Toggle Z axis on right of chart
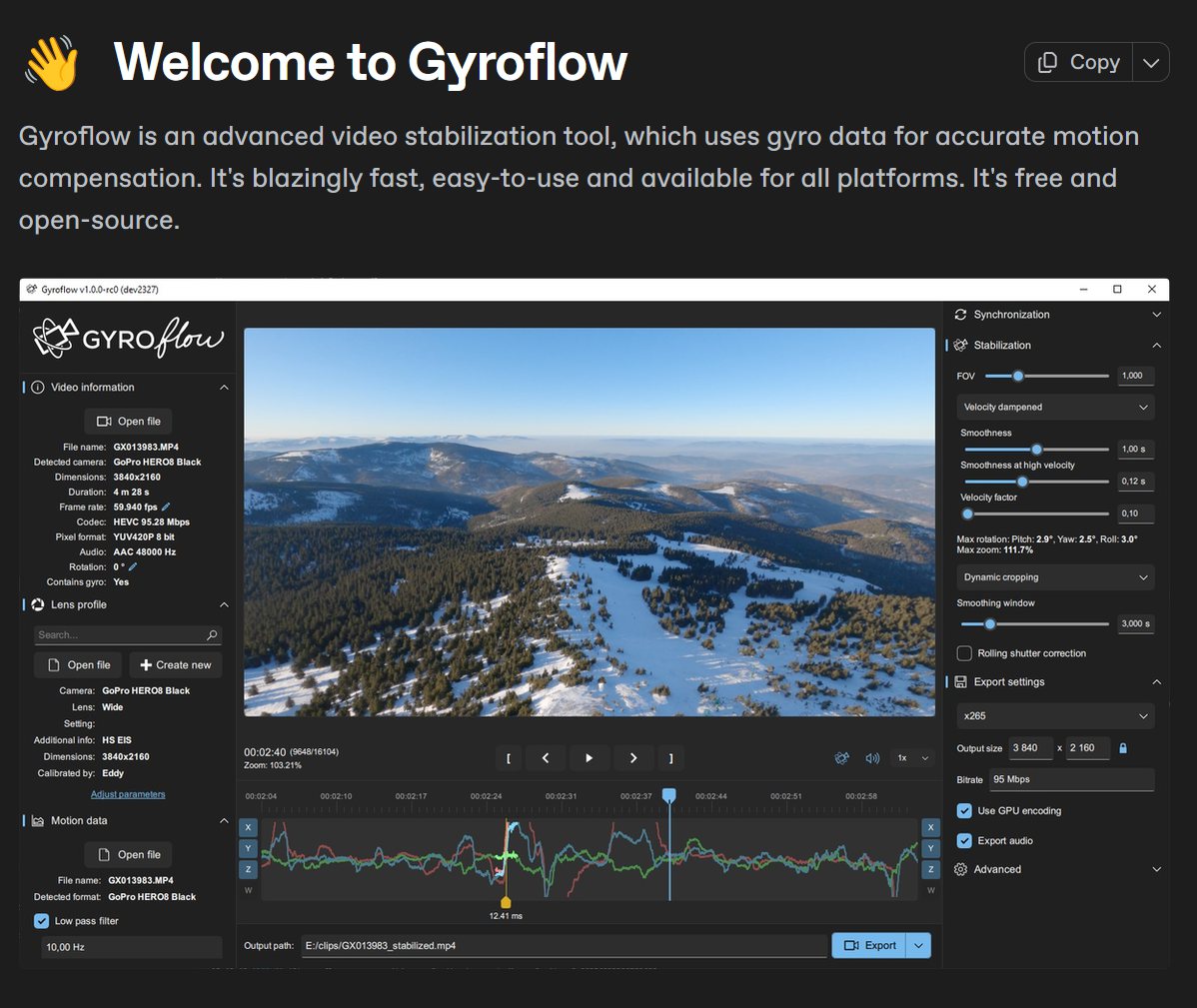The width and height of the screenshot is (1197, 1008). tap(930, 869)
